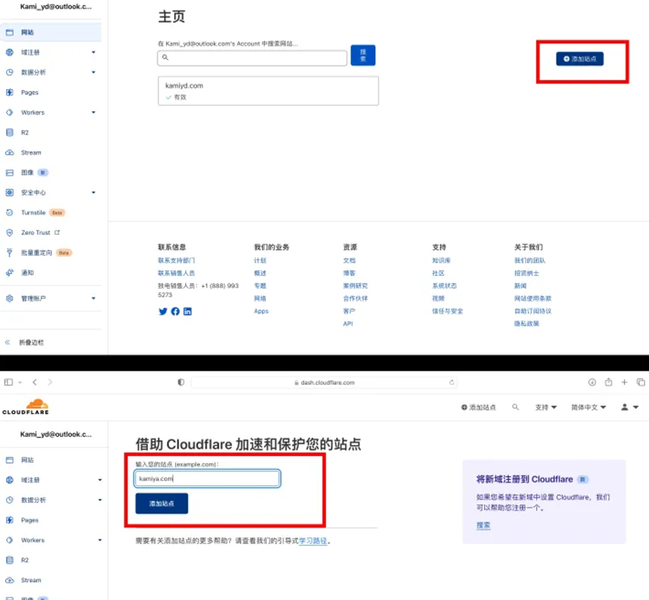Open the dropdown arrow beside Safari's sidebar icon
The image size is (649, 600).
pyautogui.click(x=20, y=382)
